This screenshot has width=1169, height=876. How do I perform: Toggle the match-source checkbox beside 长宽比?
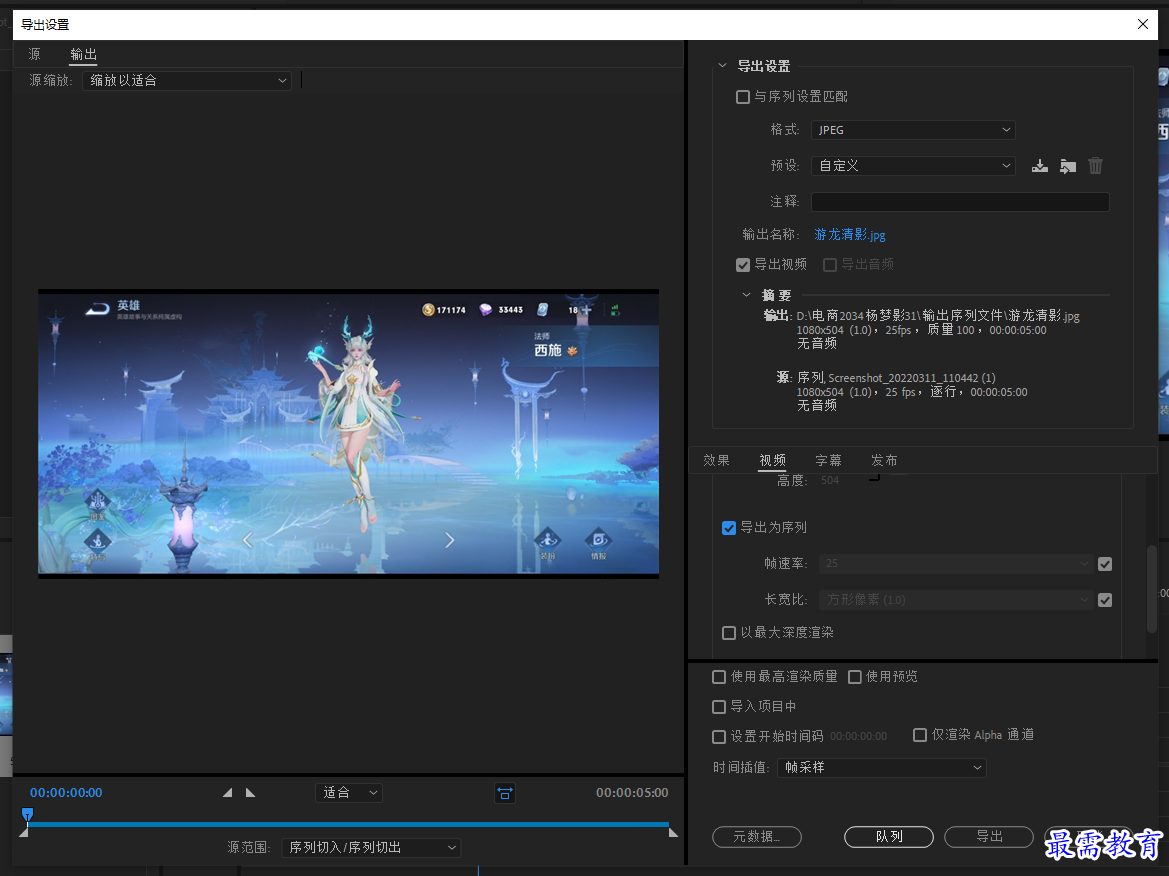click(x=1105, y=600)
